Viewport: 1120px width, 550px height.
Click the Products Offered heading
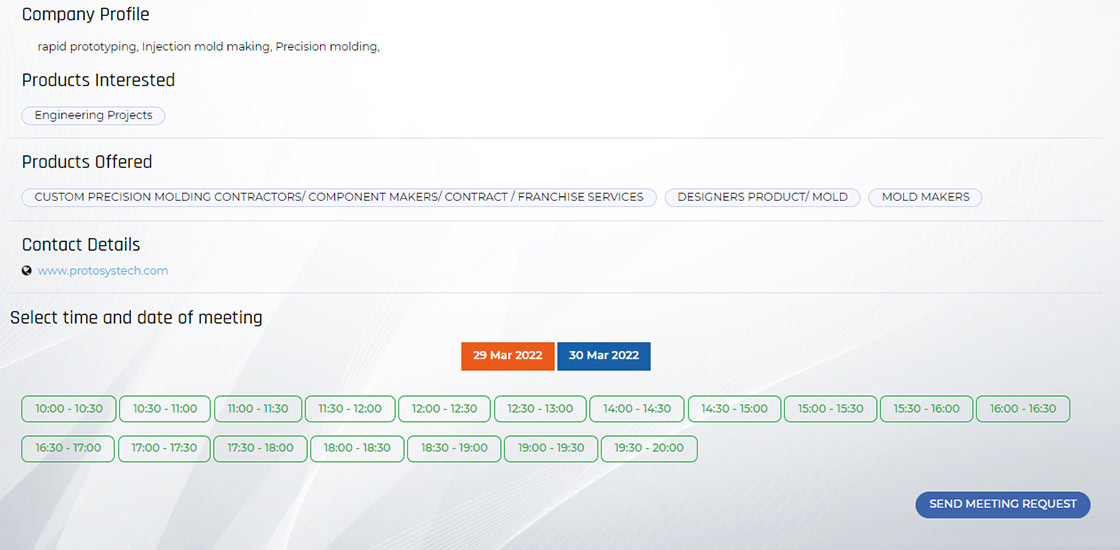87,162
